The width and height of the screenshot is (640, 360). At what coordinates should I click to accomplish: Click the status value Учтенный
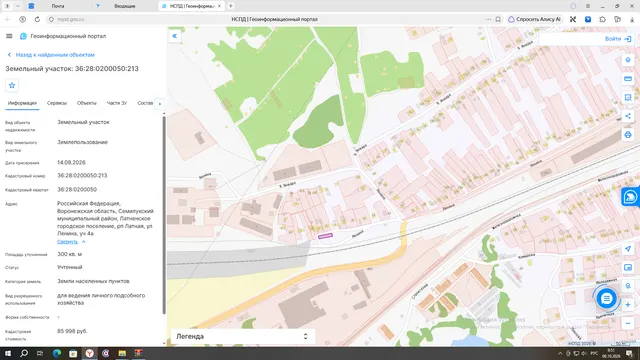coord(69,267)
